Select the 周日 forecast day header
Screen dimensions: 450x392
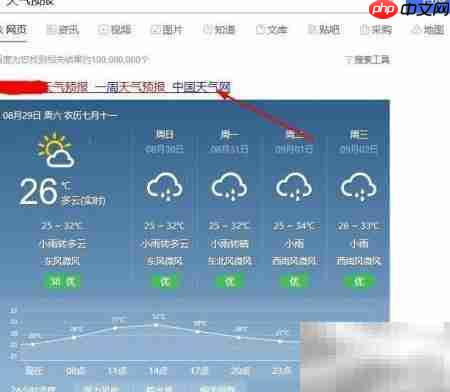point(165,134)
